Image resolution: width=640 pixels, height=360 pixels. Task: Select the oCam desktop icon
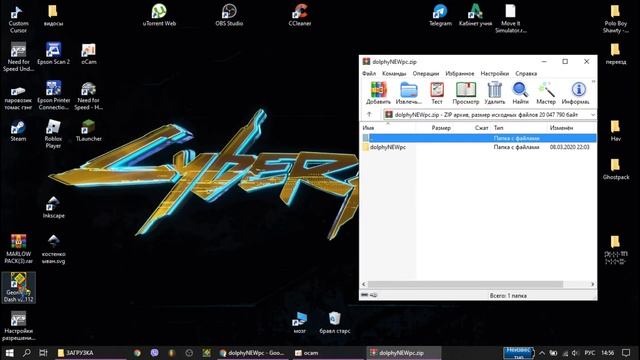click(89, 54)
